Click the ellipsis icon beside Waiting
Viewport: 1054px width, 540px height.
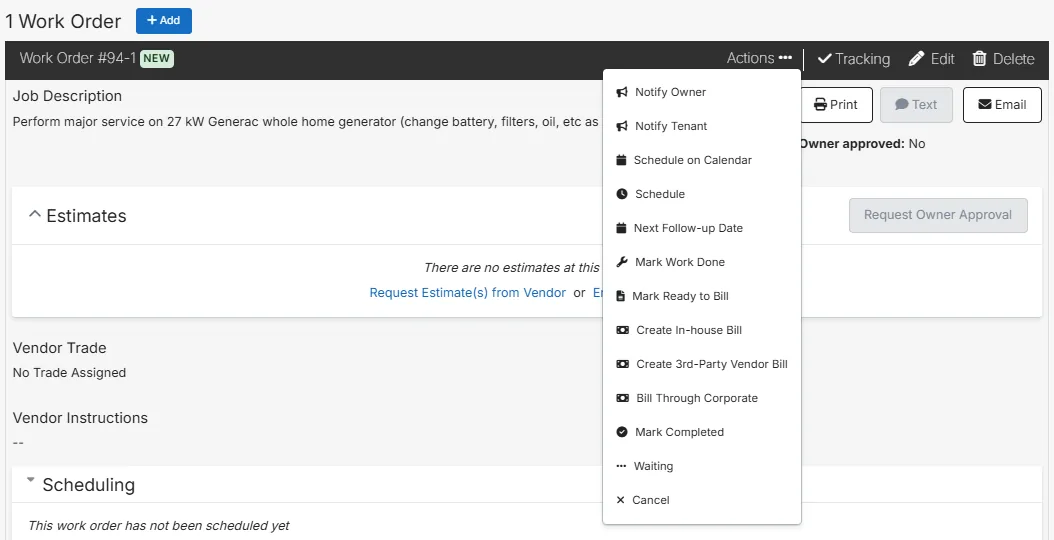621,465
